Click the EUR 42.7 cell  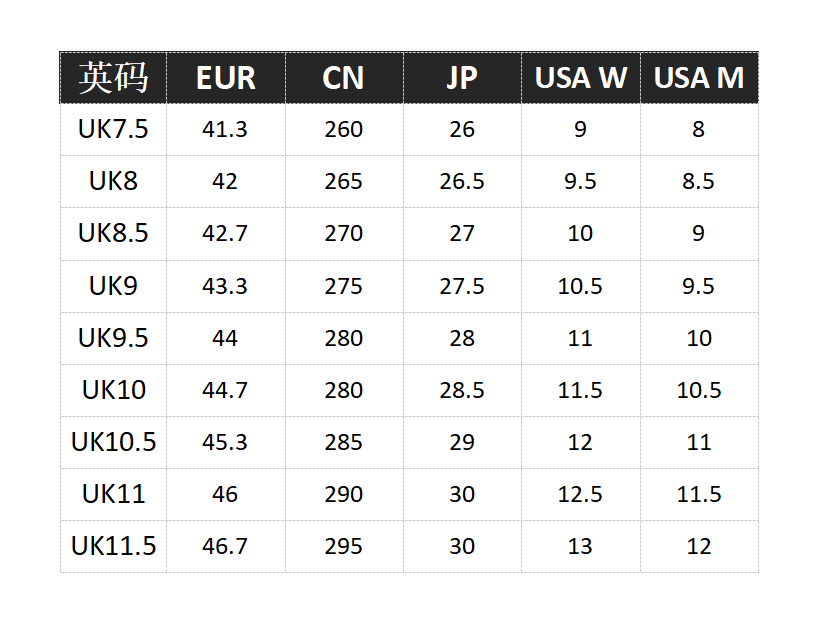click(226, 233)
